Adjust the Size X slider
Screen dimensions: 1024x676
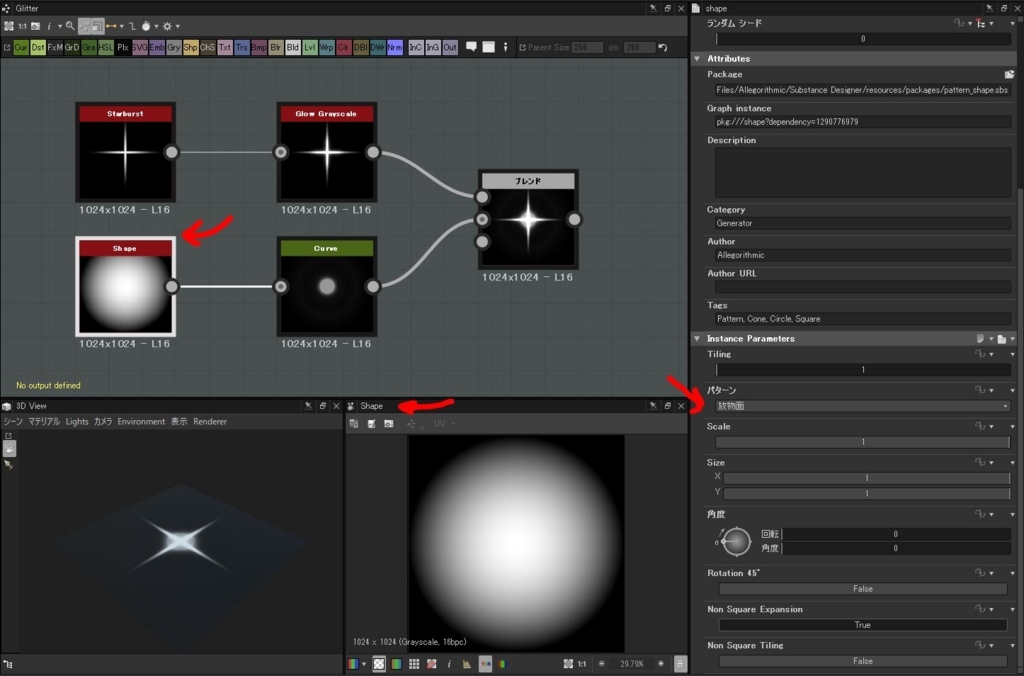pyautogui.click(x=867, y=477)
